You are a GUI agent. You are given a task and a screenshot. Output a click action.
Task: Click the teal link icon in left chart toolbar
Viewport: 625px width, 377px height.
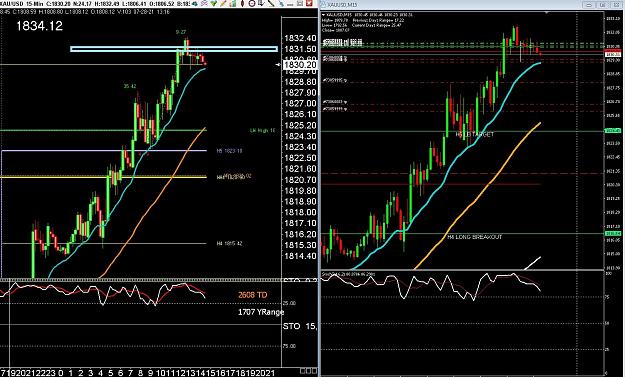point(195,4)
